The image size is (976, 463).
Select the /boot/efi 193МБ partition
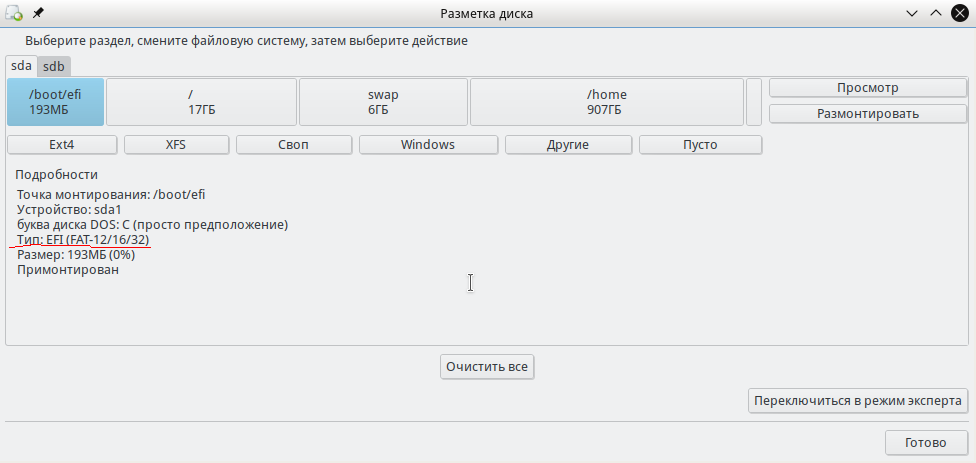click(55, 102)
